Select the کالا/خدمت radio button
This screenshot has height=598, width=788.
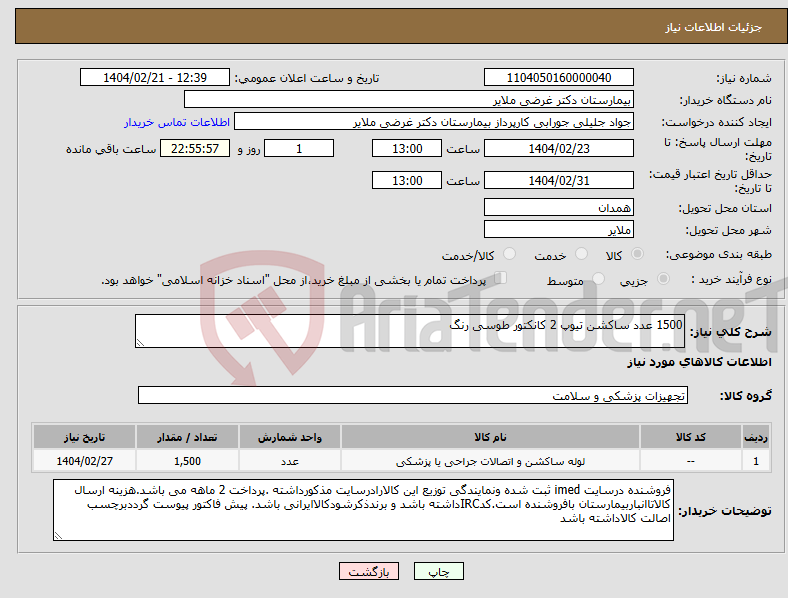click(509, 254)
